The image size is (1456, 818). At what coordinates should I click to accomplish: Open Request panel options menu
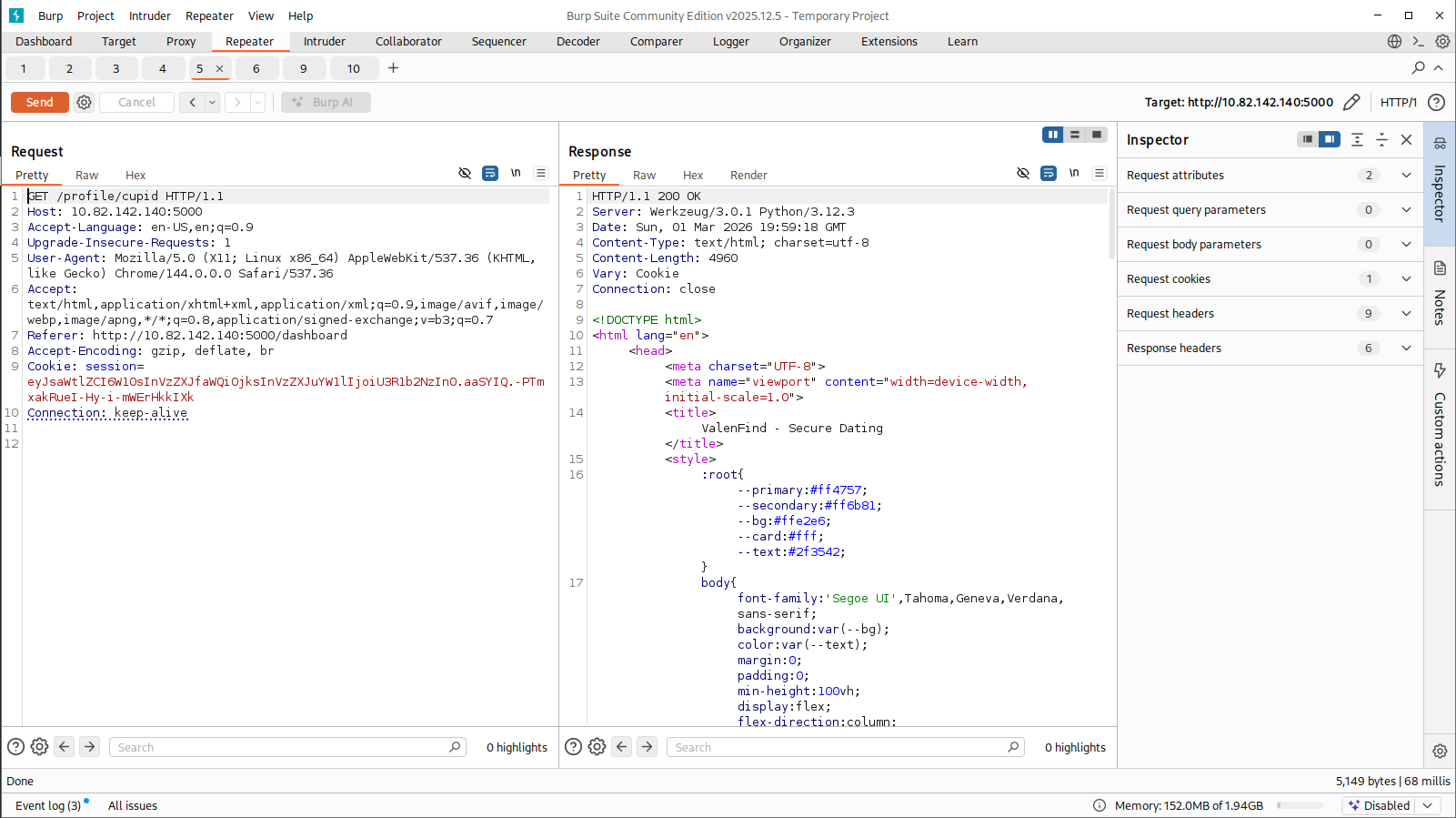pyautogui.click(x=541, y=173)
